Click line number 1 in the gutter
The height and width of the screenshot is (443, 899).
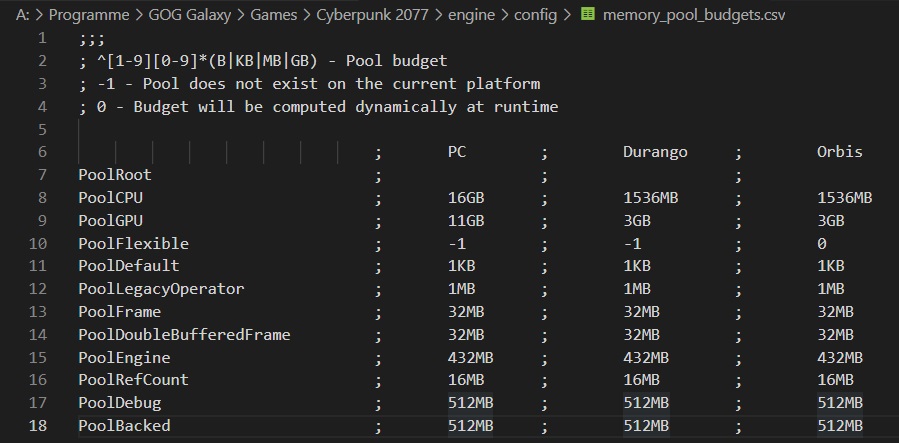[x=42, y=38]
